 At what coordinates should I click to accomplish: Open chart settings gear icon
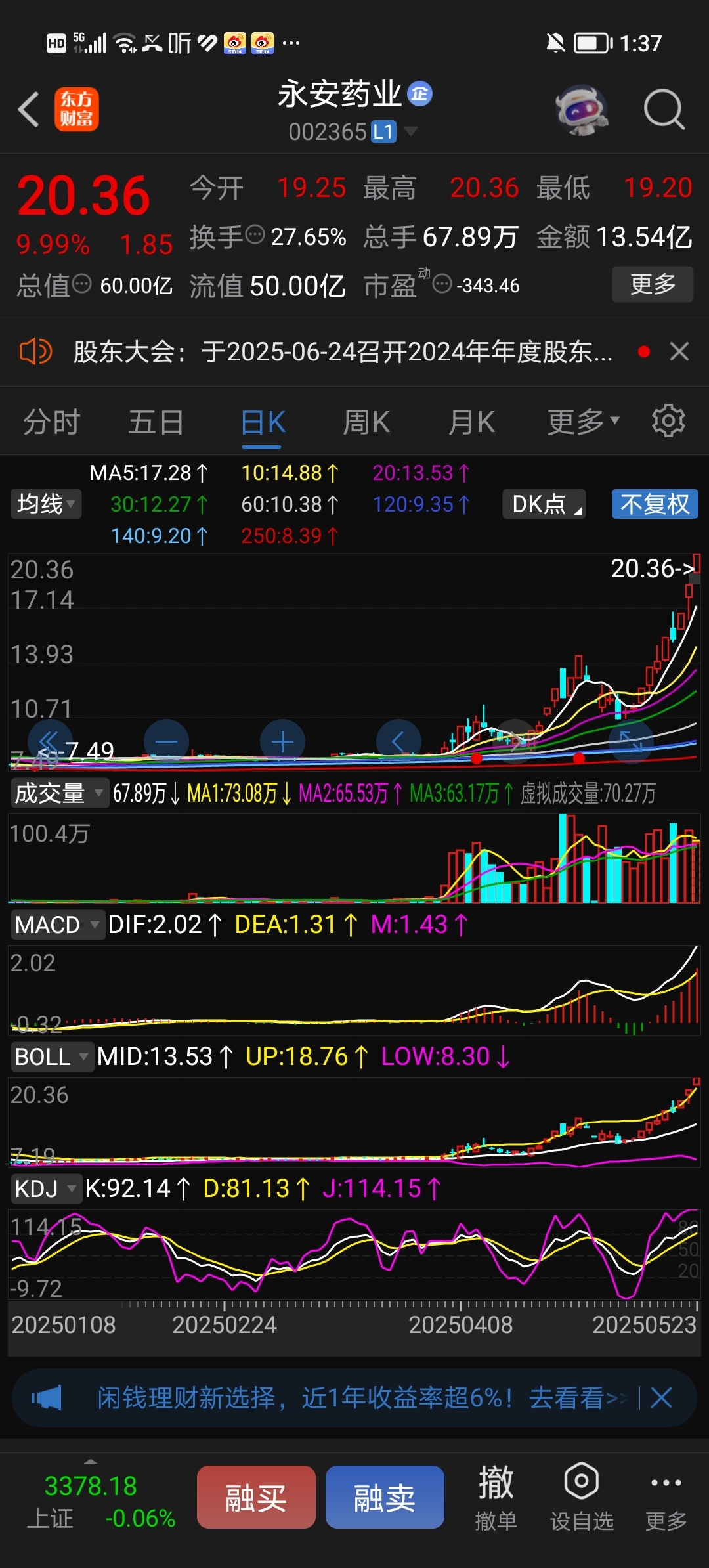coord(668,421)
